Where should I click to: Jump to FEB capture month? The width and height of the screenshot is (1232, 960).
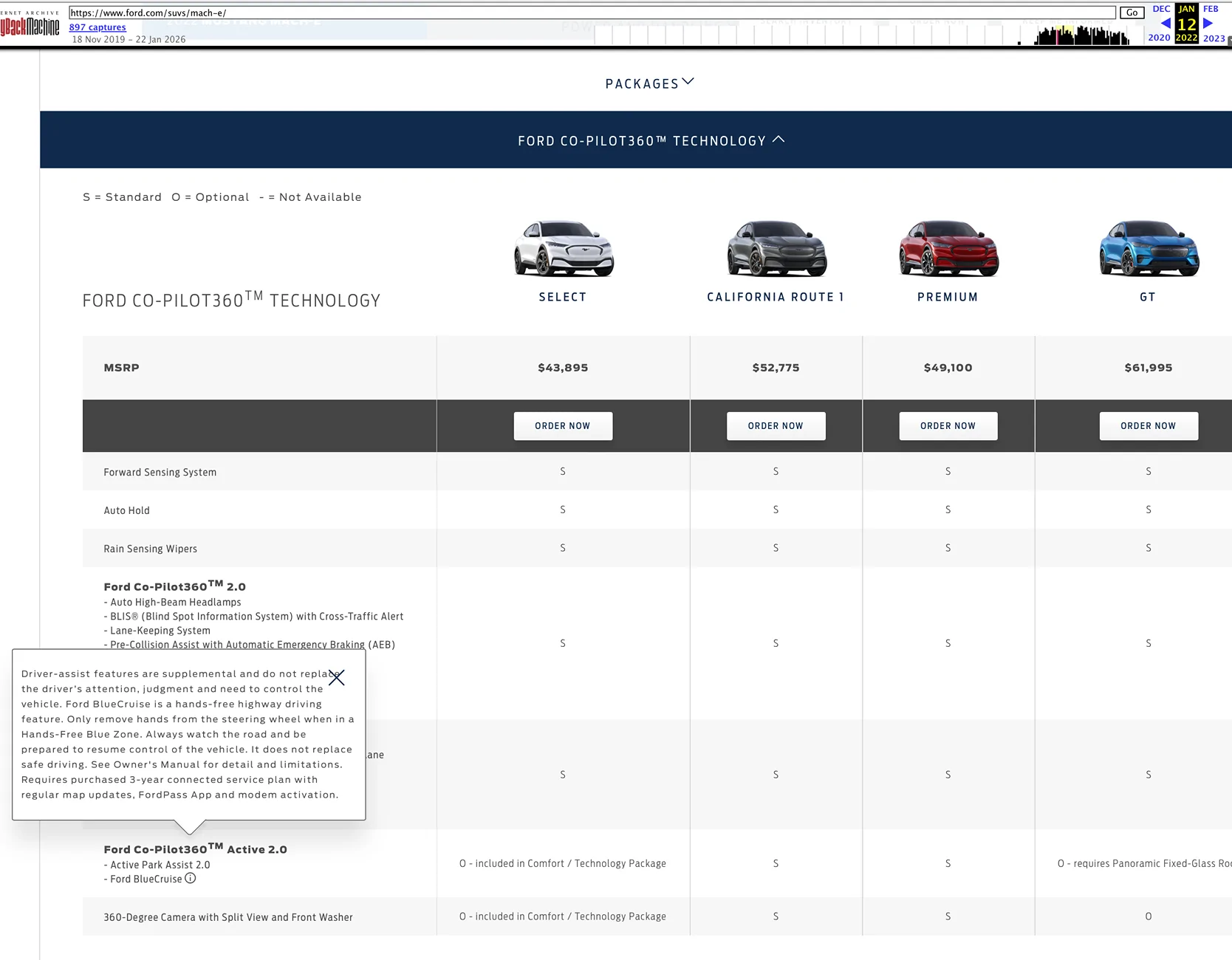tap(1211, 9)
